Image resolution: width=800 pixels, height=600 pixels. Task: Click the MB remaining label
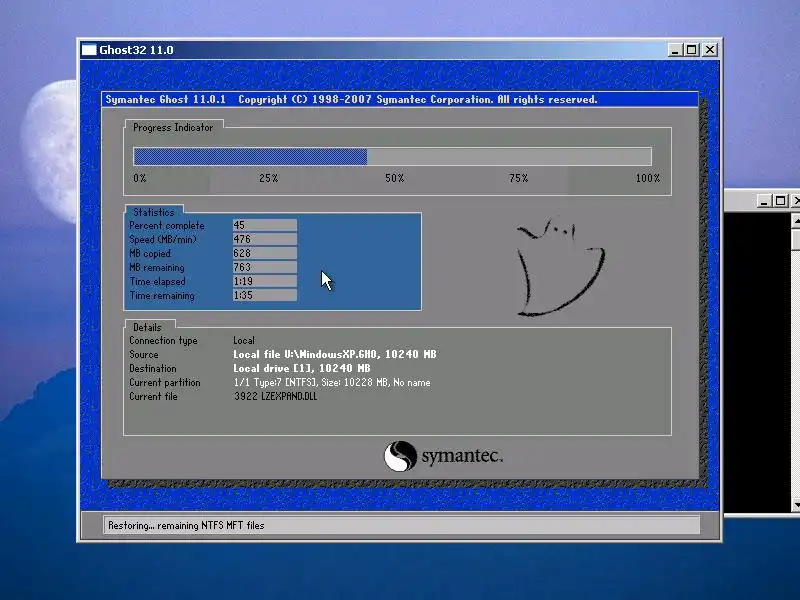coord(157,267)
